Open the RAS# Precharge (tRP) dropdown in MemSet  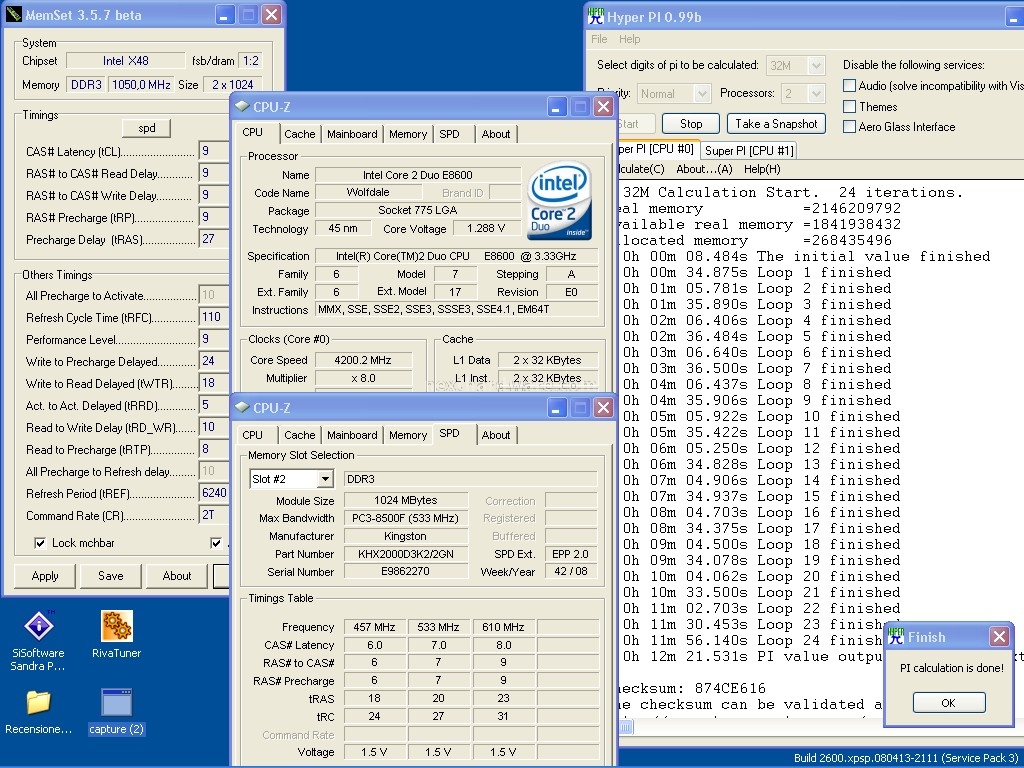[214, 217]
